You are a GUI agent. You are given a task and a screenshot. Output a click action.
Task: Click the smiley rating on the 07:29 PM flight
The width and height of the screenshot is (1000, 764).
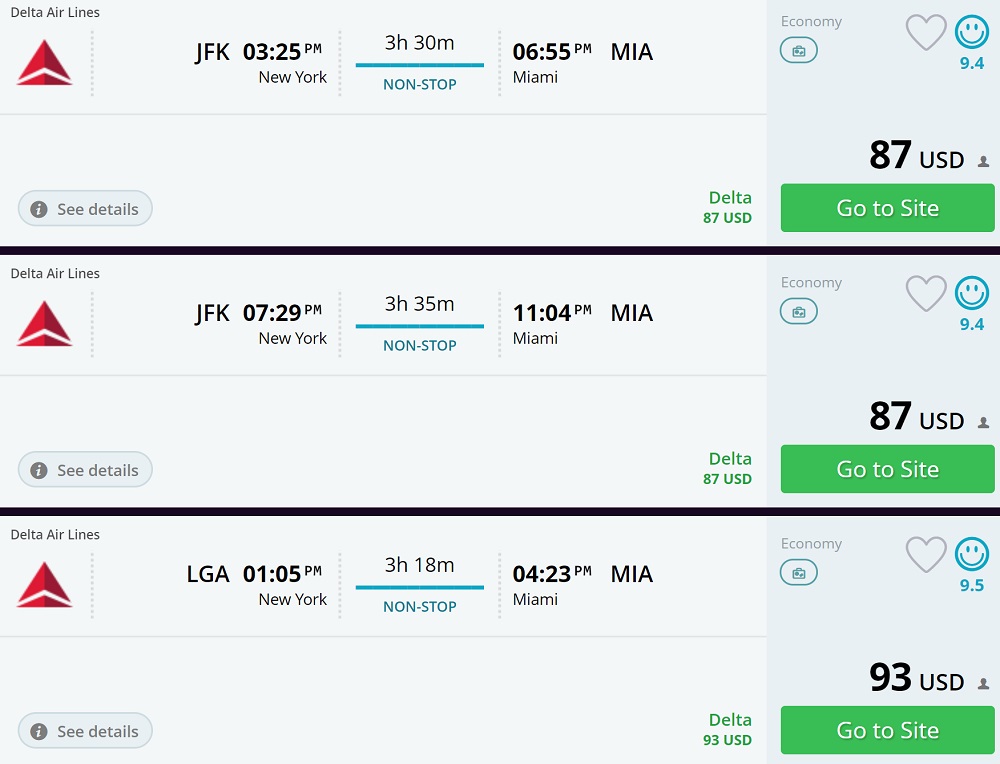[x=971, y=294]
